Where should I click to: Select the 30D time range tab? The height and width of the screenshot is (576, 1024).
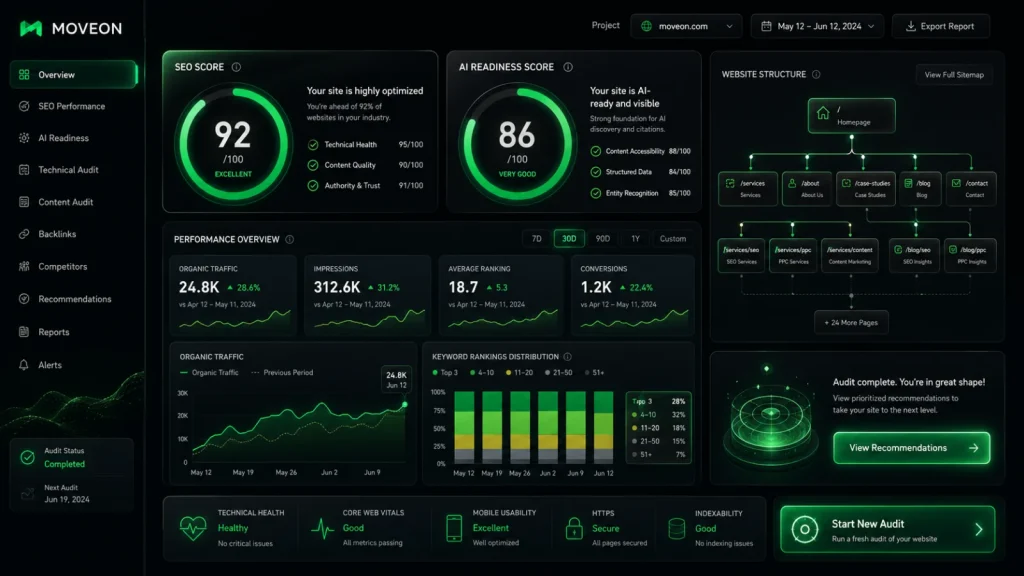tap(569, 239)
